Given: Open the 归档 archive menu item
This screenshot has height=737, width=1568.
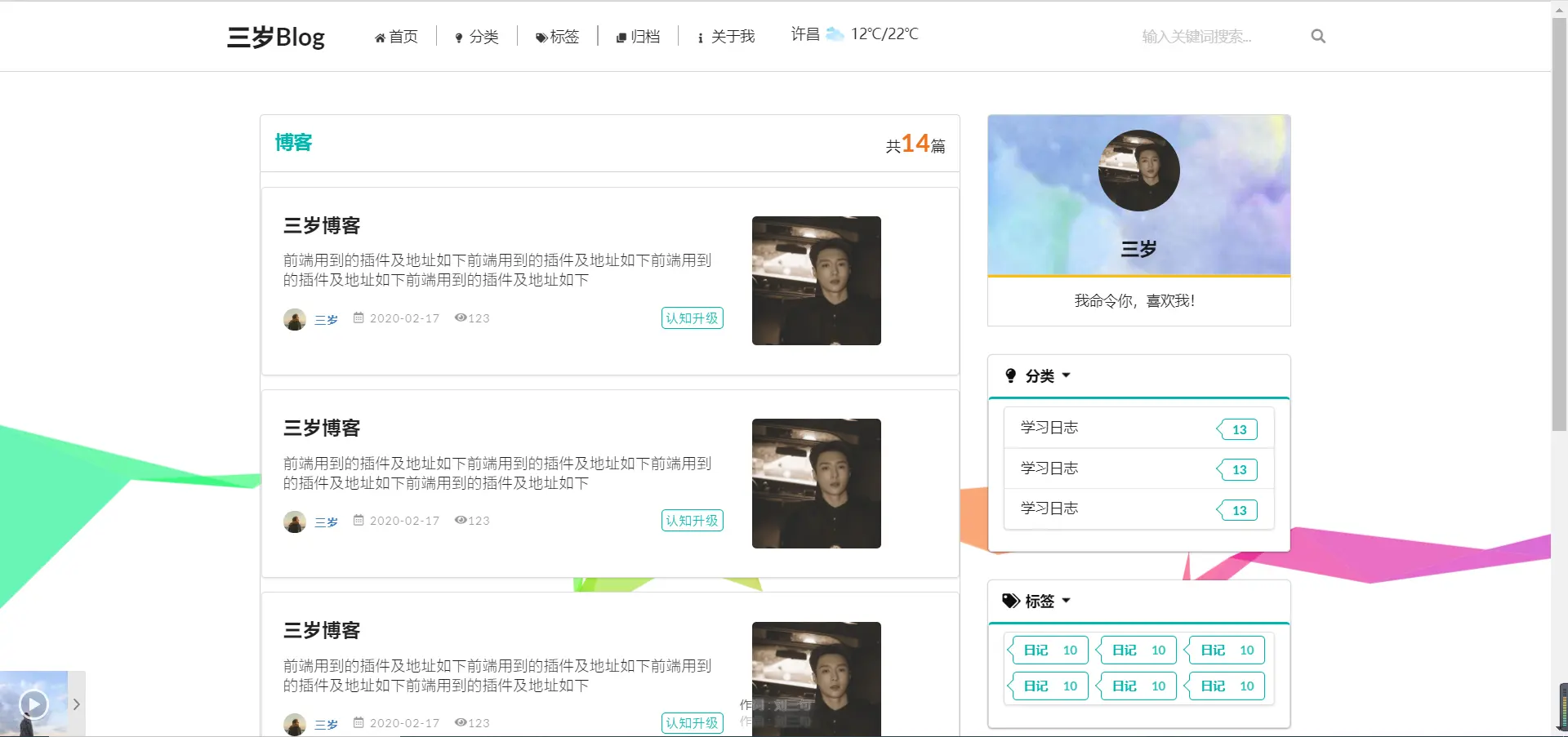Looking at the screenshot, I should pyautogui.click(x=638, y=37).
